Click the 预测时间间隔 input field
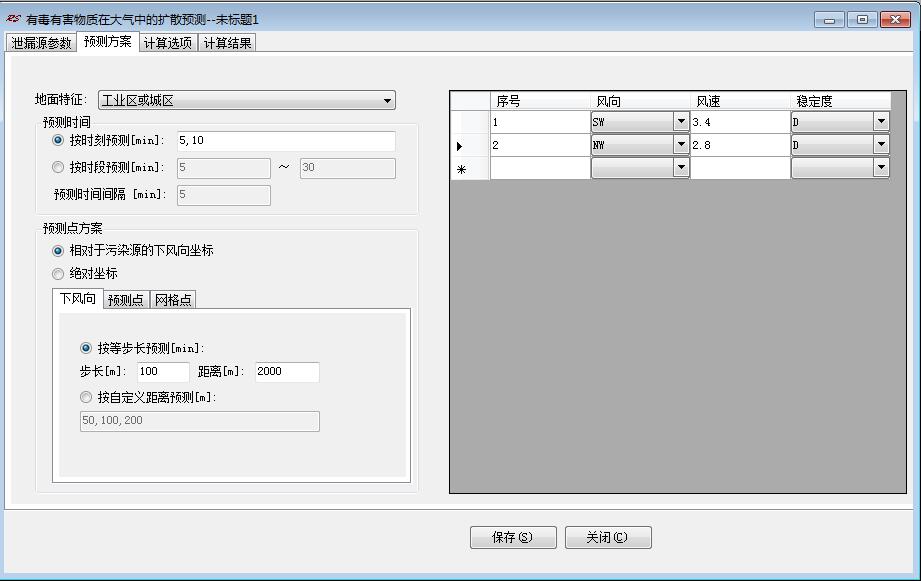Image resolution: width=921 pixels, height=581 pixels. pyautogui.click(x=224, y=195)
